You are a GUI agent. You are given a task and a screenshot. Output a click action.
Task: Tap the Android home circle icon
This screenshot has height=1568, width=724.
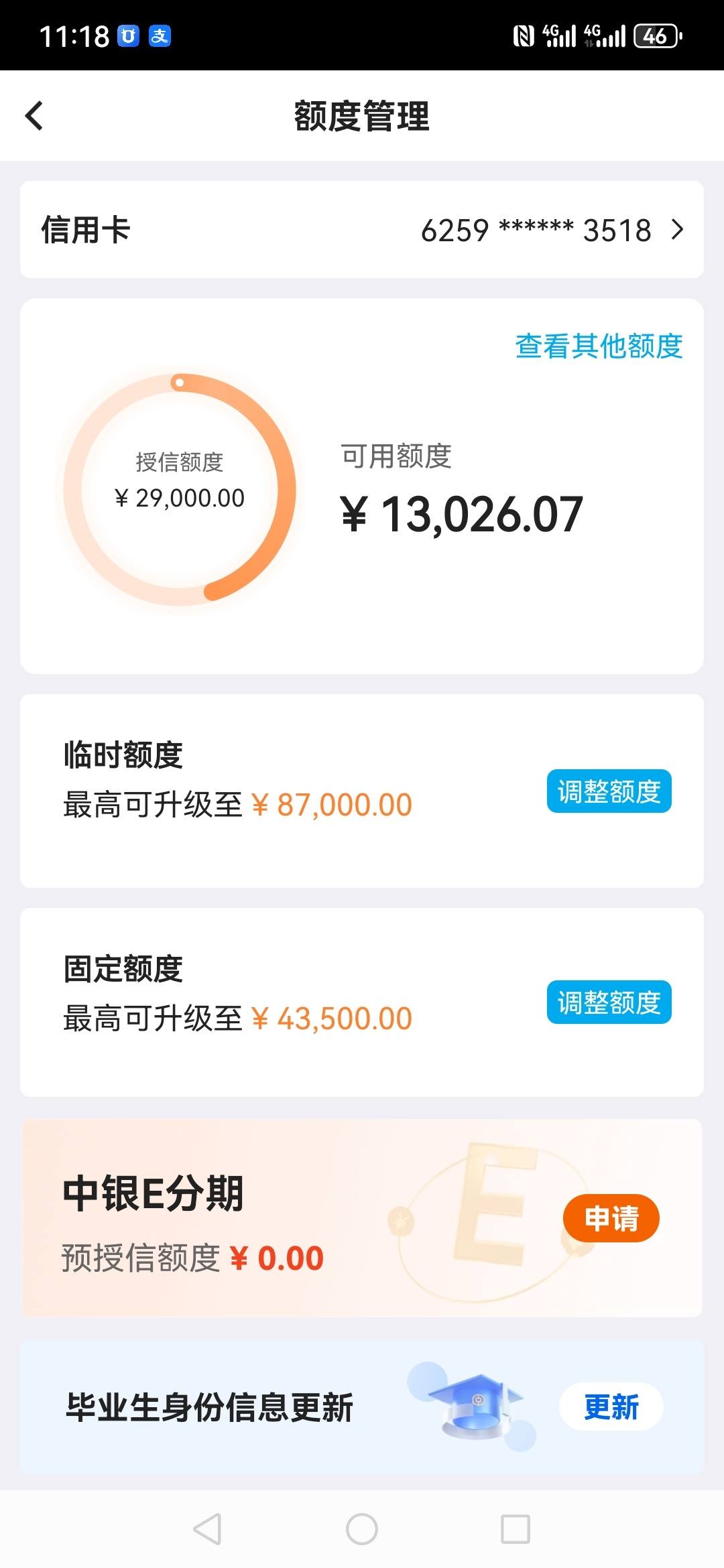(362, 1529)
